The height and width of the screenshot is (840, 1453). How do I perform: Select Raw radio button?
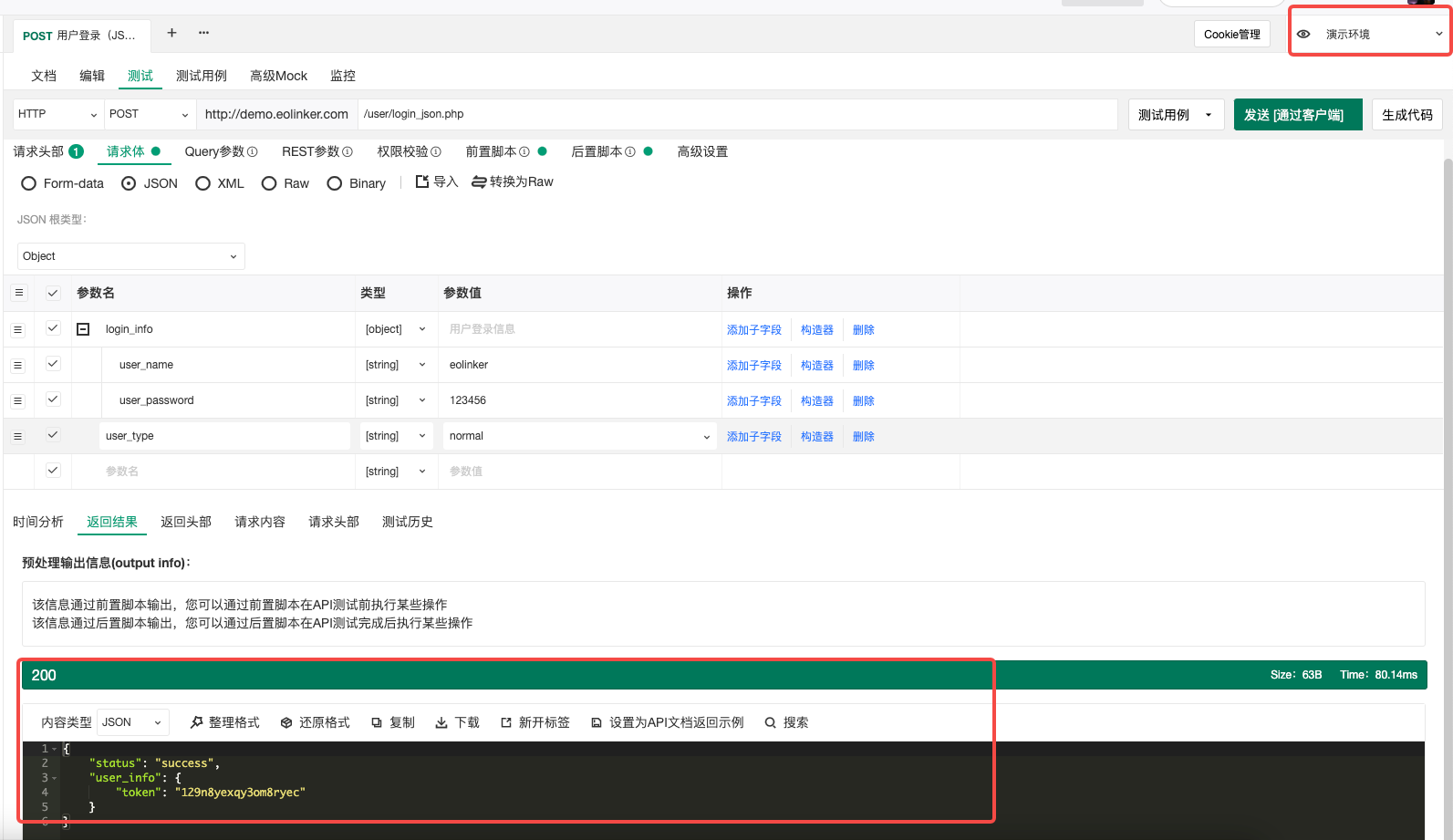269,183
